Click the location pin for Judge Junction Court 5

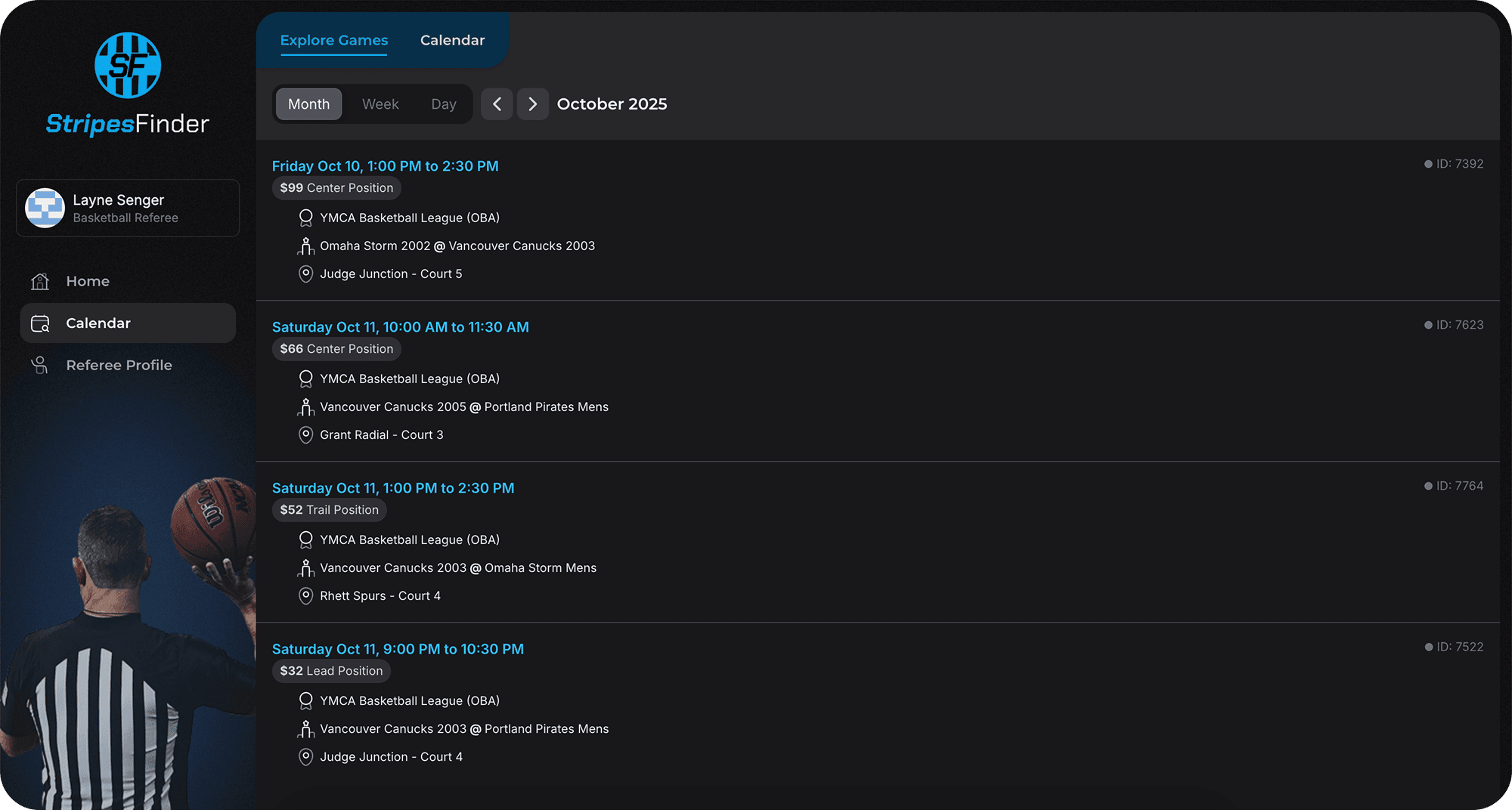305,274
